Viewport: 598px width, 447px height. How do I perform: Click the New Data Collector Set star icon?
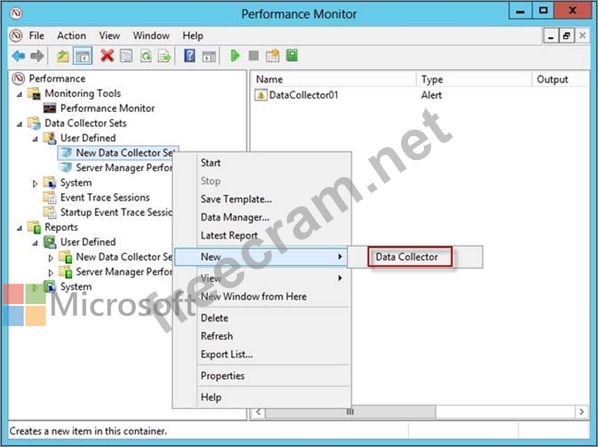[272, 56]
